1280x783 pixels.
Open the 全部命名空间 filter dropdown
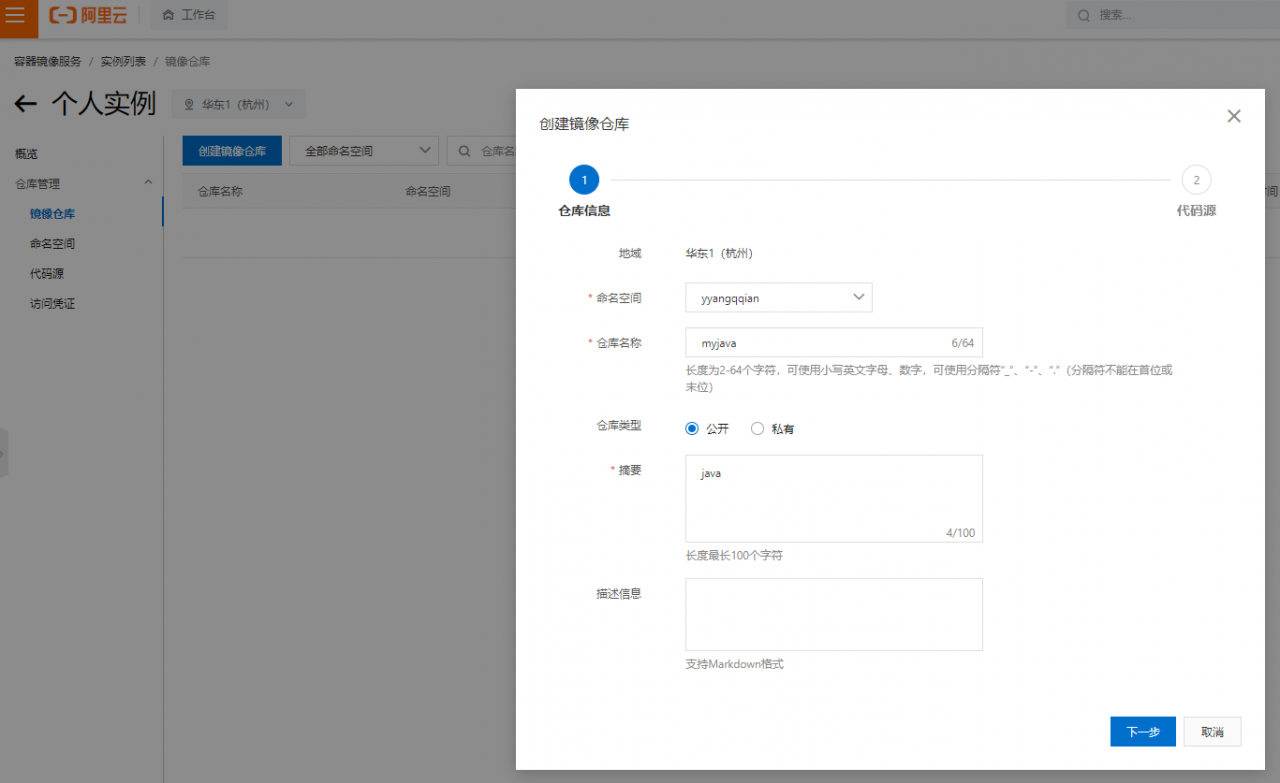(363, 150)
